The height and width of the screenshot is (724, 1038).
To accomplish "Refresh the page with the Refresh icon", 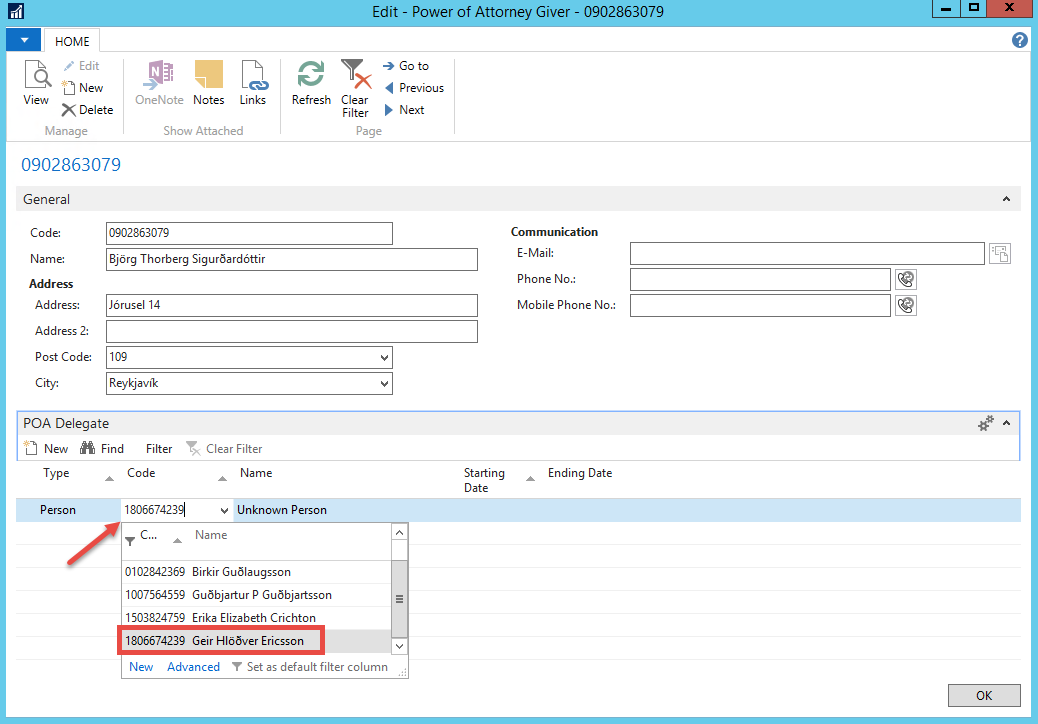I will pyautogui.click(x=311, y=84).
